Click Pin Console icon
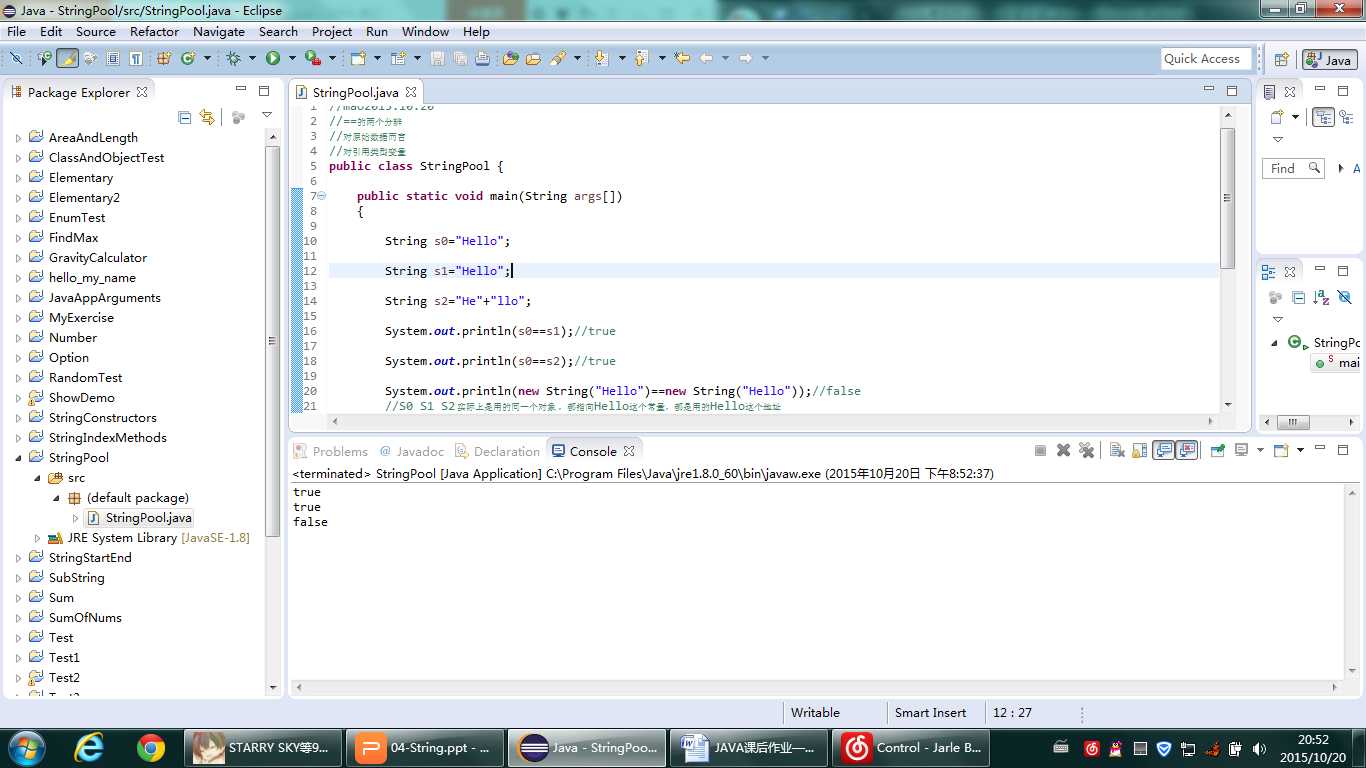1366x768 pixels. pyautogui.click(x=1217, y=450)
